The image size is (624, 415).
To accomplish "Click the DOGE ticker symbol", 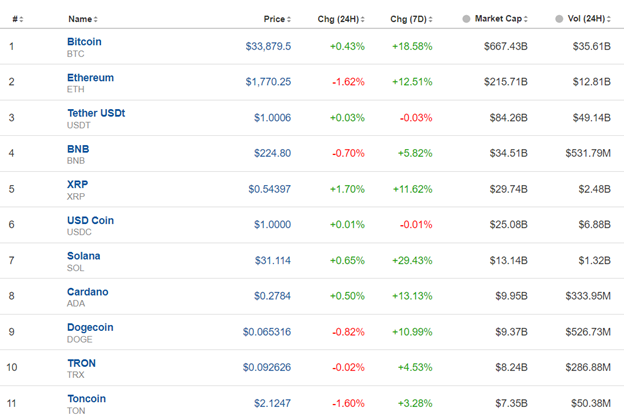I will tap(80, 339).
